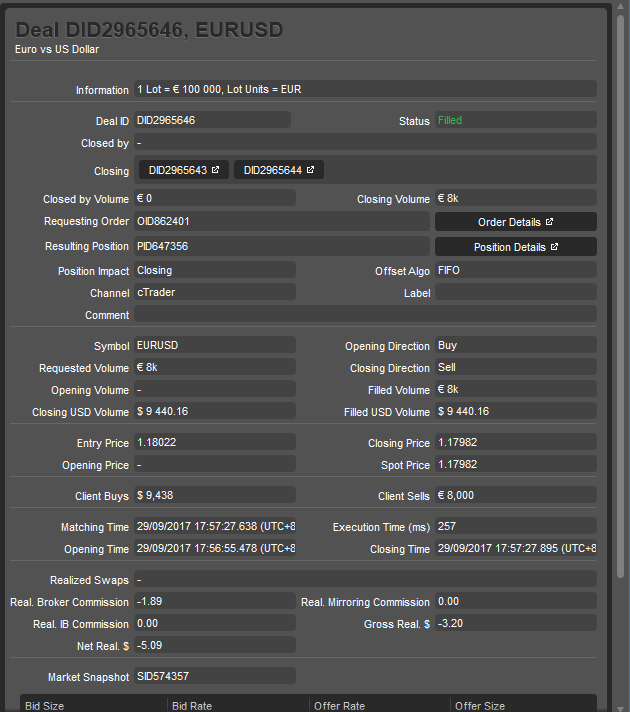Click external link icon beside DID2965644
Viewport: 630px width, 712px height.
pyautogui.click(x=311, y=169)
